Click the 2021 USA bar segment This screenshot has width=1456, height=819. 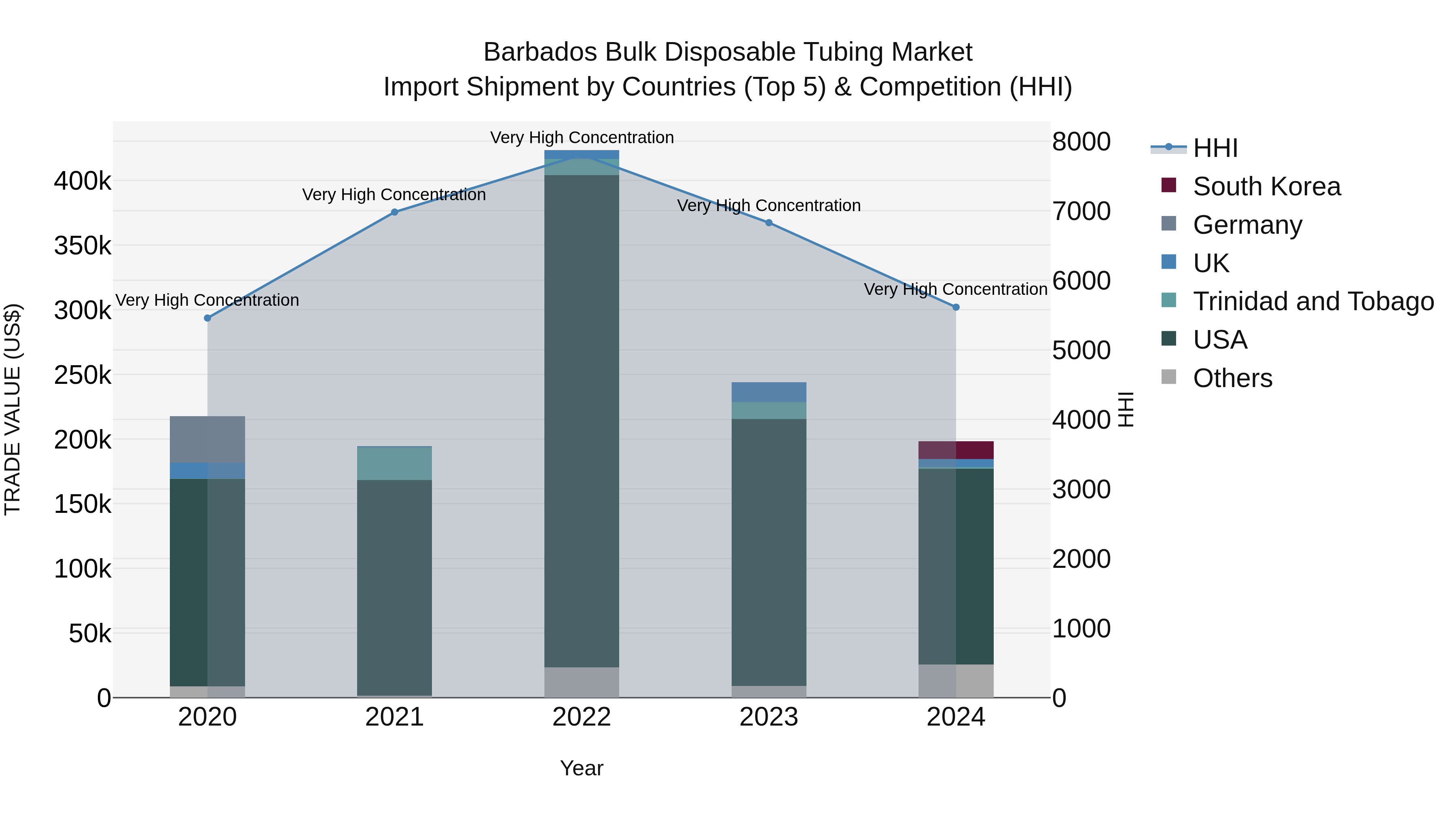point(394,588)
